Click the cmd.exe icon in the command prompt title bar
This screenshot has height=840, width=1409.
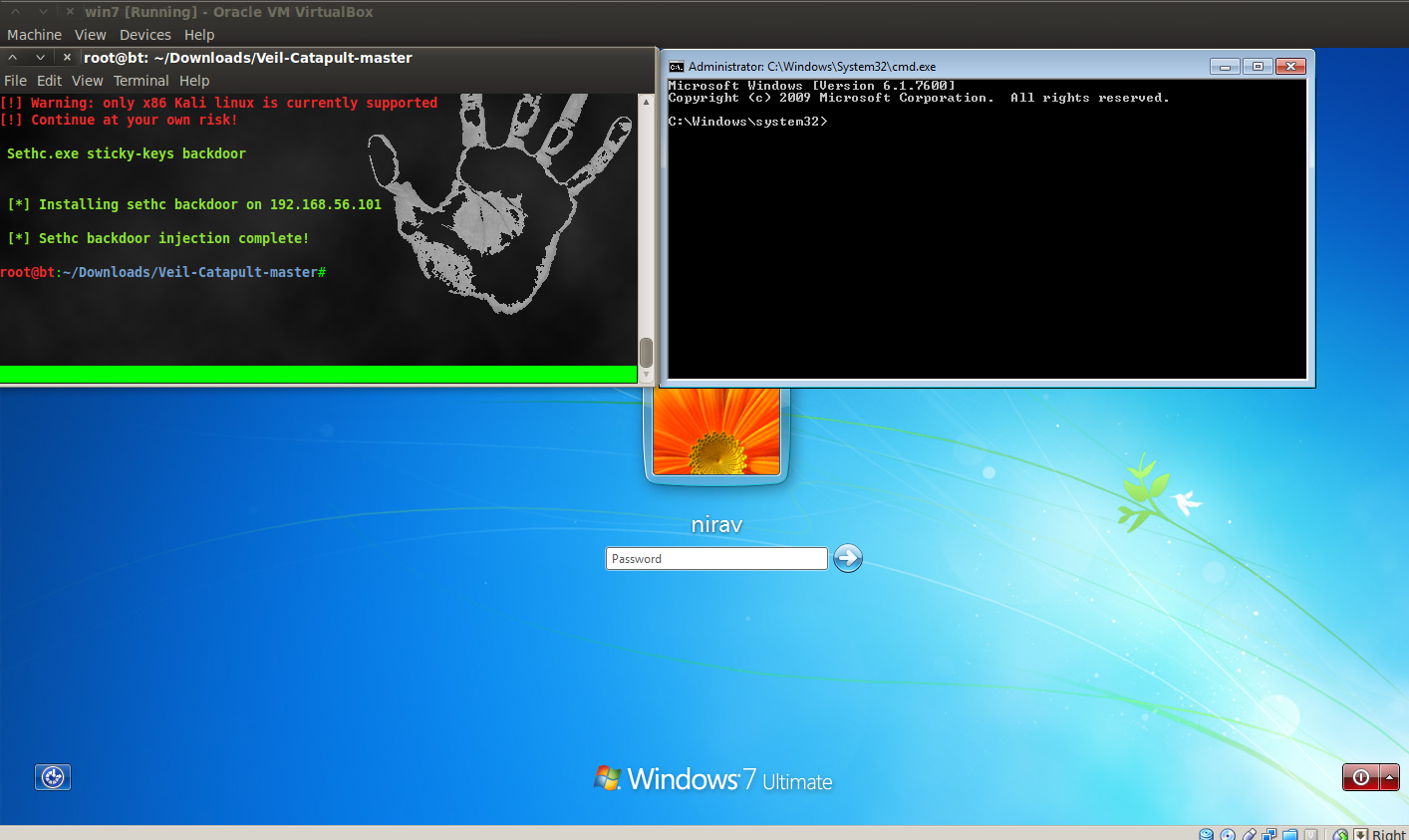tap(676, 67)
